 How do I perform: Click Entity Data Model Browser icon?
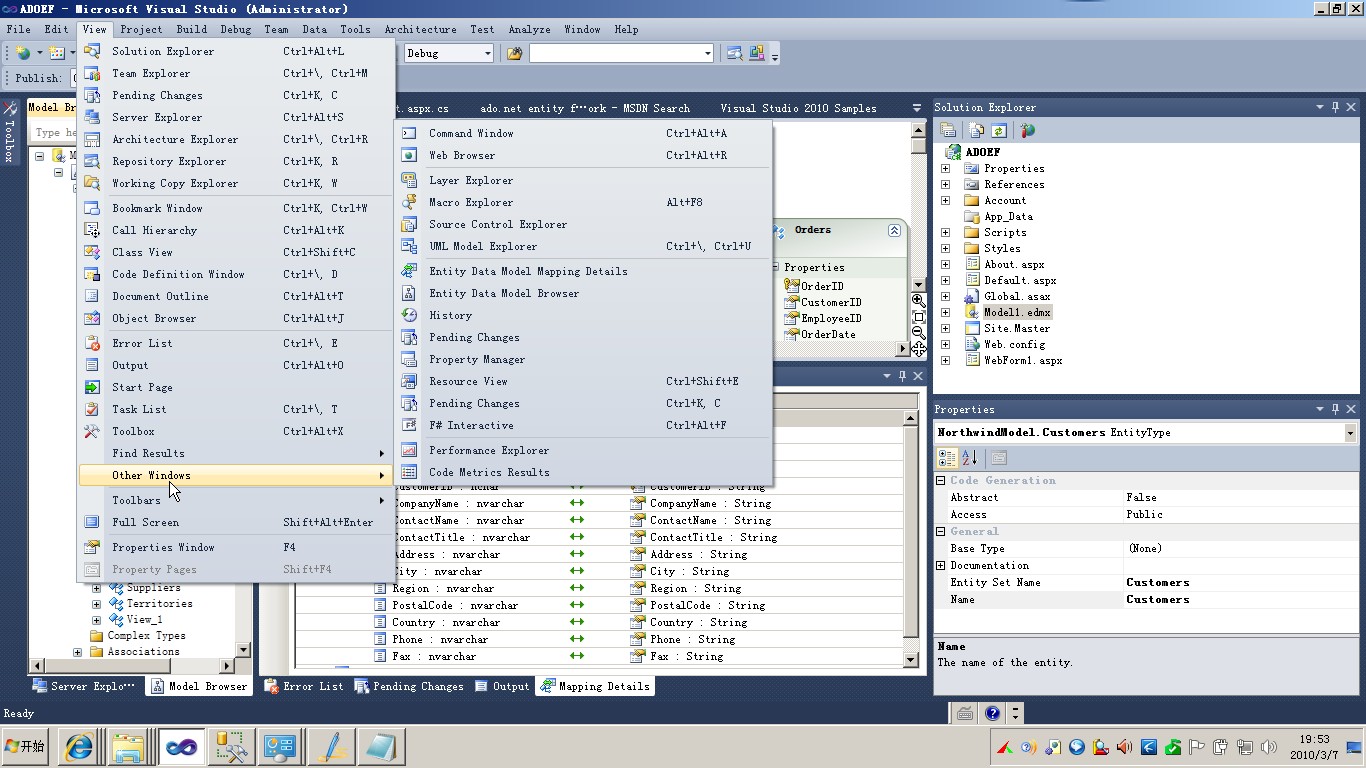(409, 293)
